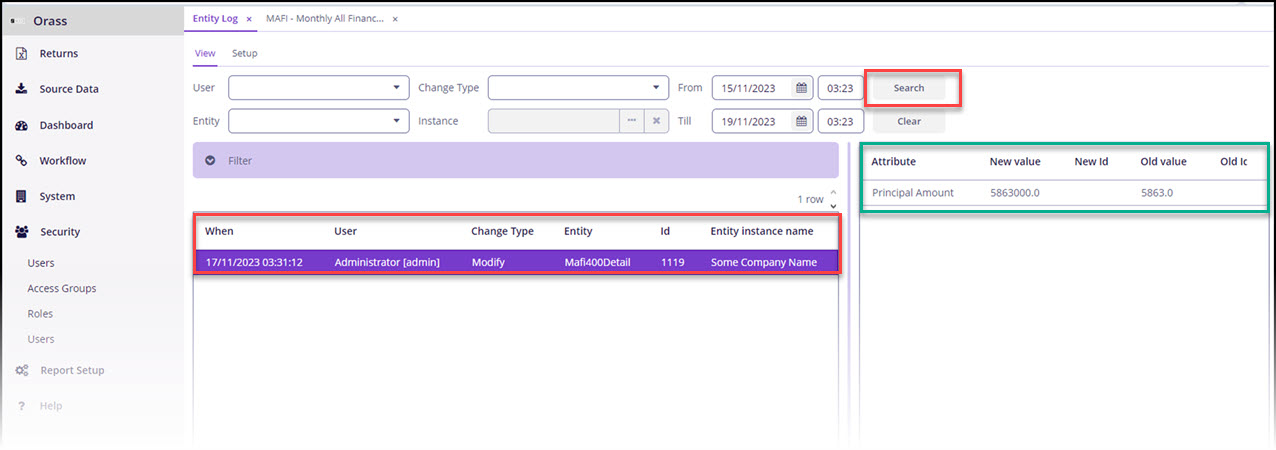This screenshot has height=450, width=1276.
Task: Click the Dashboard gauge icon
Action: pyautogui.click(x=21, y=125)
